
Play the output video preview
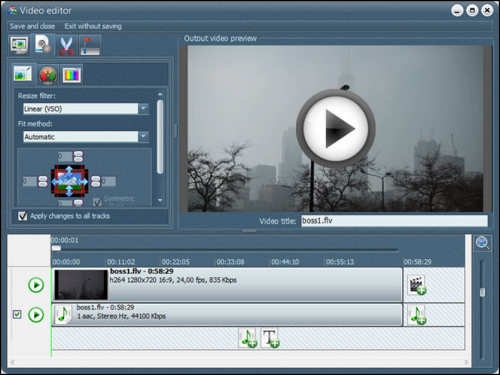pyautogui.click(x=335, y=129)
